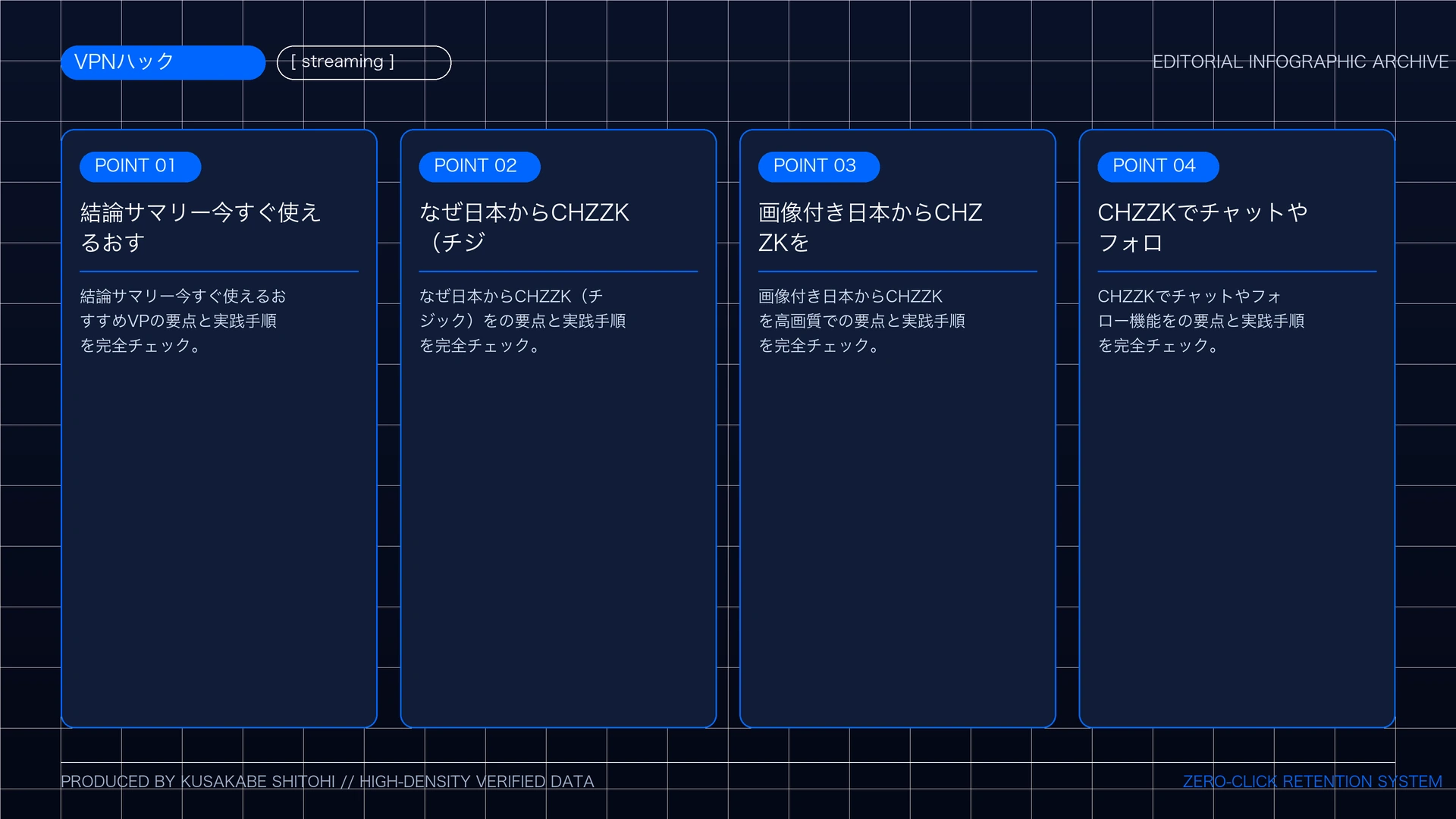Select the [ streaming ] outlined tag
The width and height of the screenshot is (1456, 819).
[x=364, y=62]
